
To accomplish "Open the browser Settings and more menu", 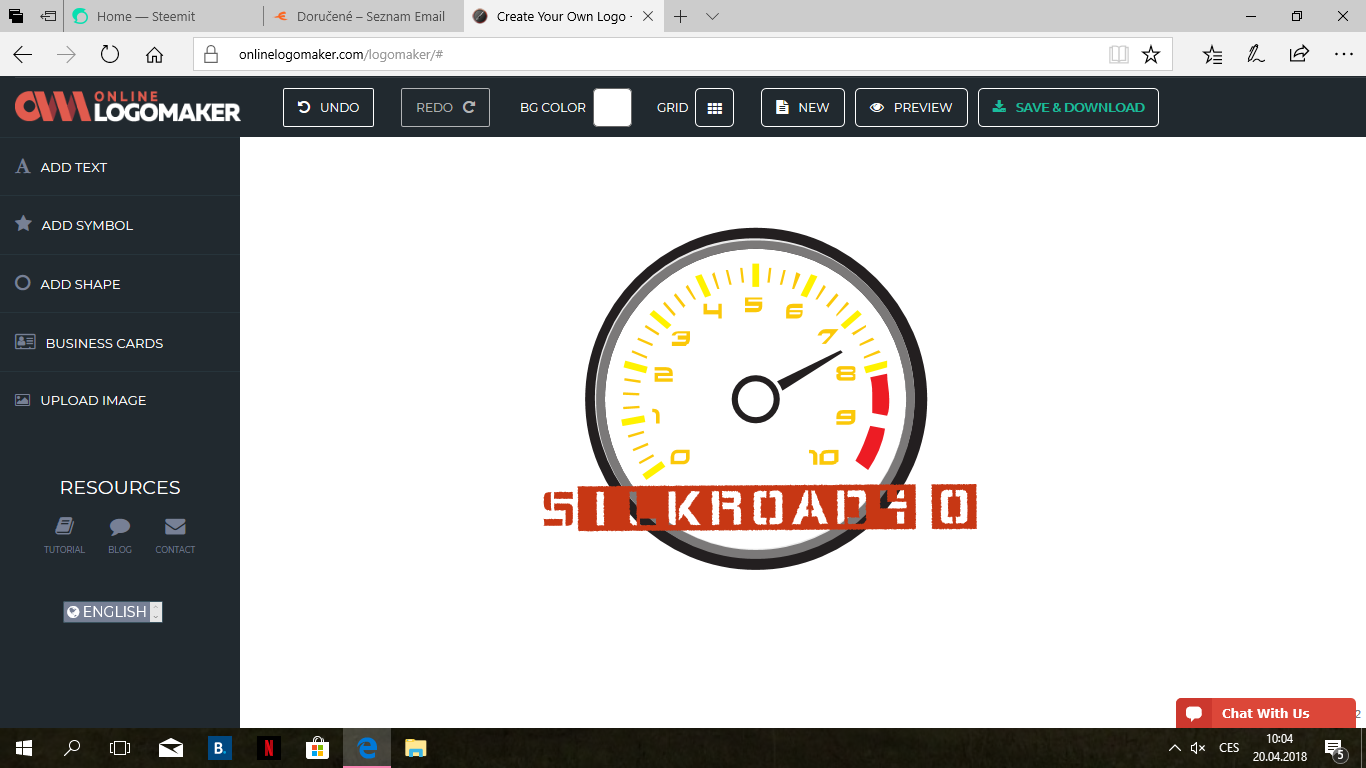I will (1343, 55).
